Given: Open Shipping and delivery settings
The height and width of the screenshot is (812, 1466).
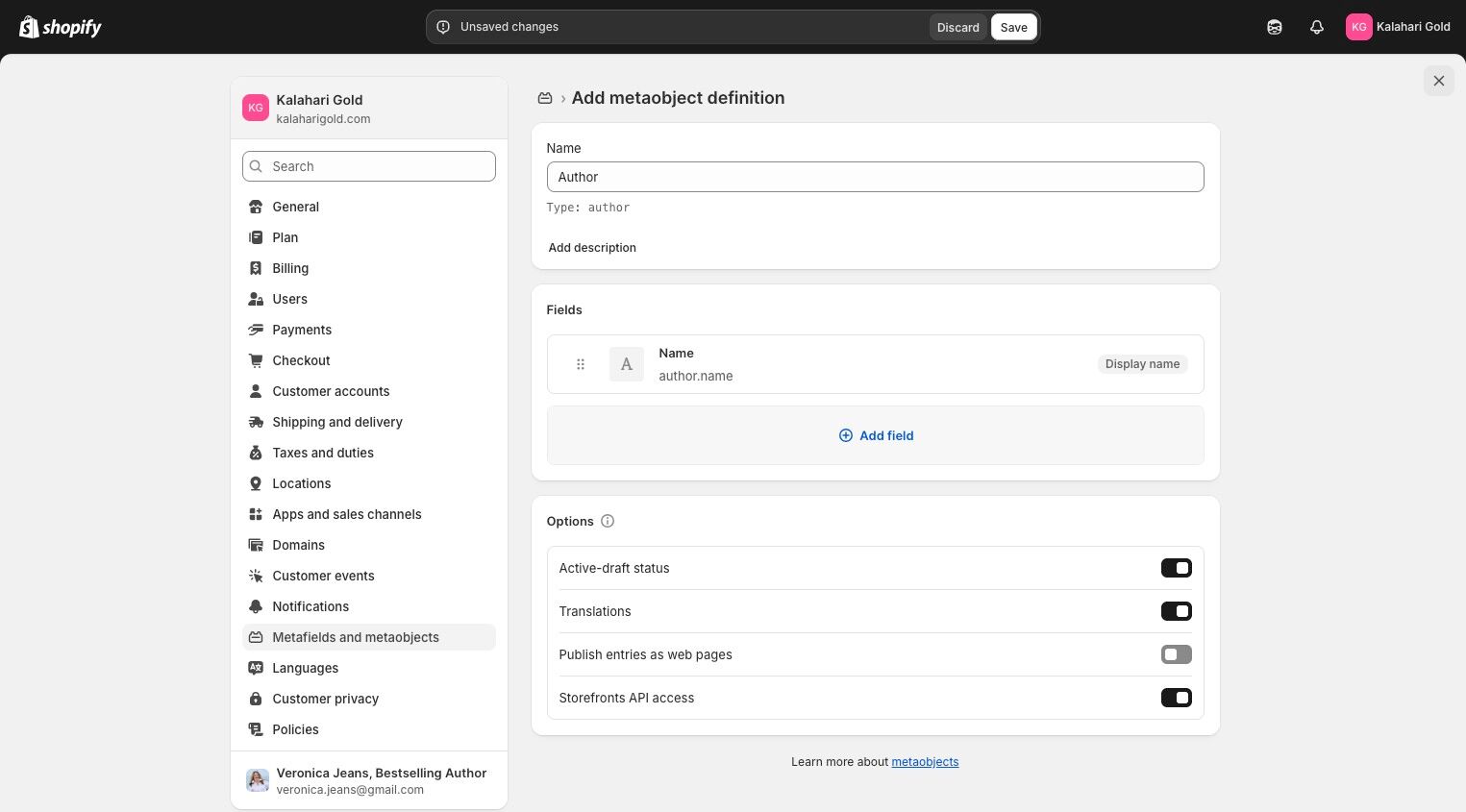Looking at the screenshot, I should (337, 422).
